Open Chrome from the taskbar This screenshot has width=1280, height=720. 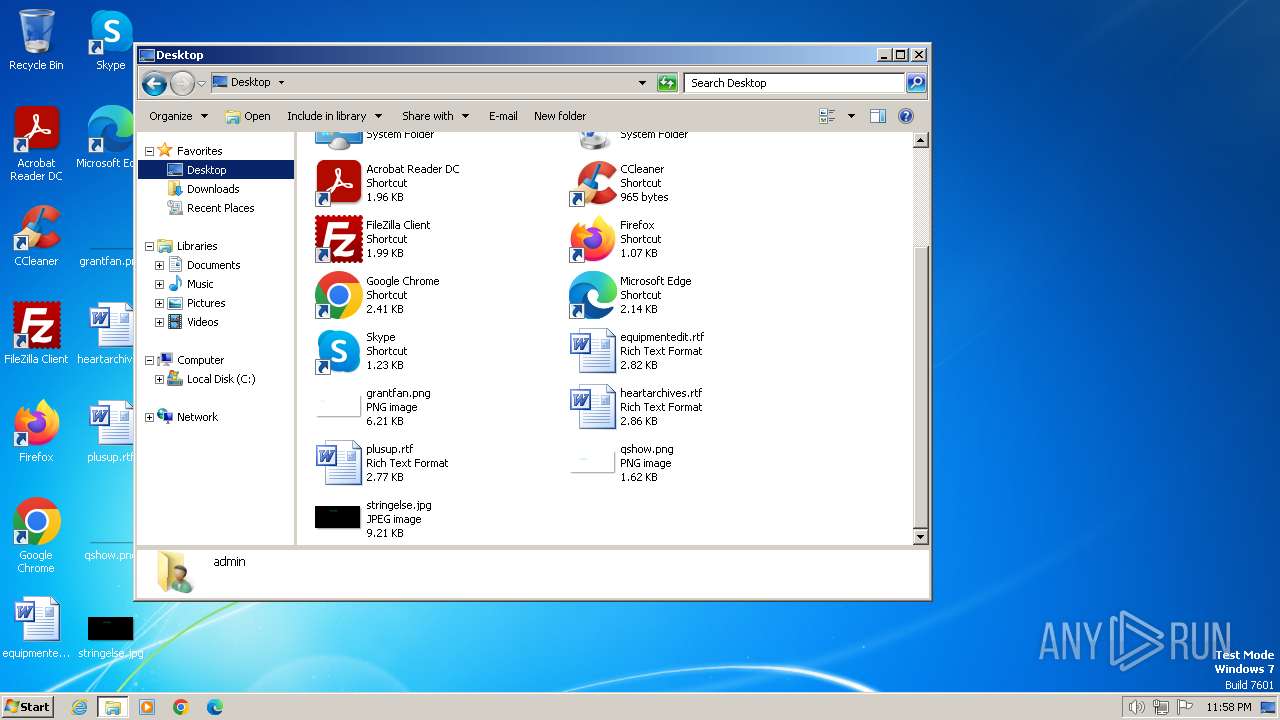pyautogui.click(x=181, y=707)
